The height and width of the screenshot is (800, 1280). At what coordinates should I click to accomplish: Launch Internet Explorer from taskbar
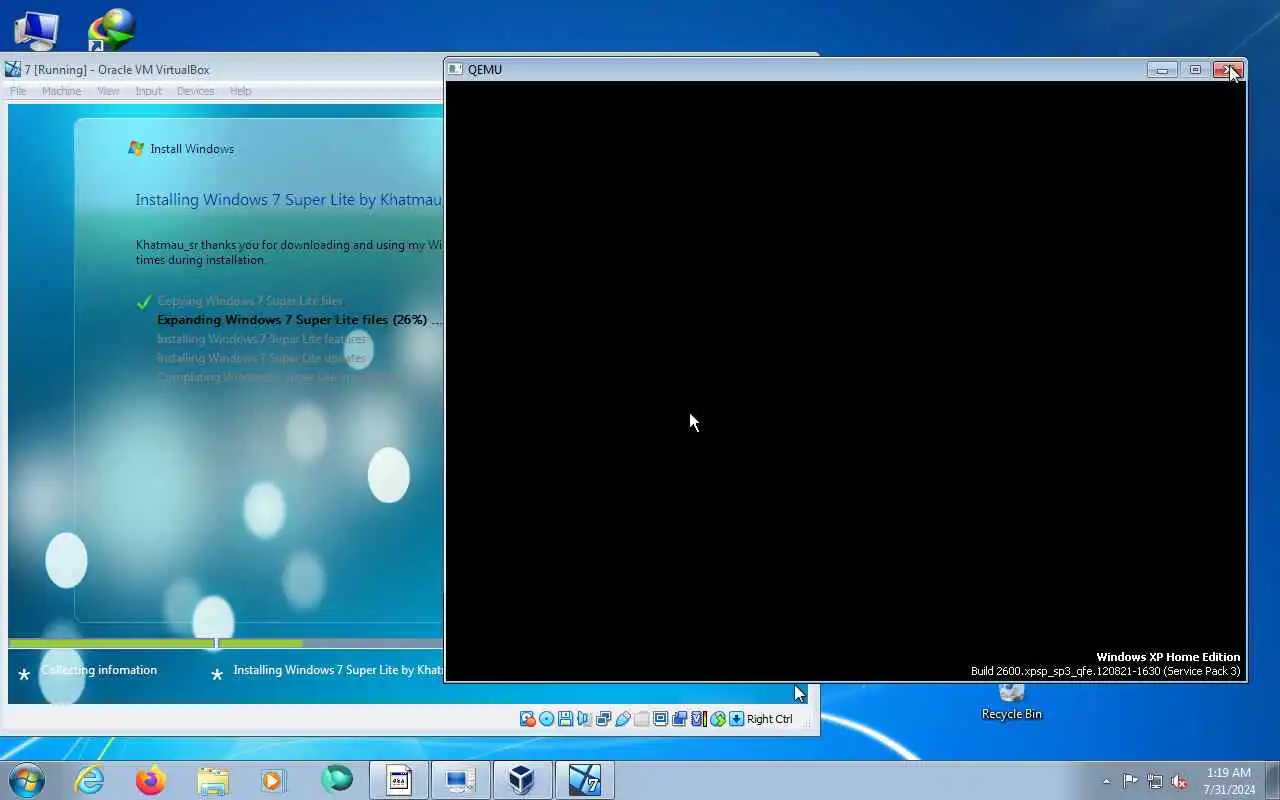point(90,780)
